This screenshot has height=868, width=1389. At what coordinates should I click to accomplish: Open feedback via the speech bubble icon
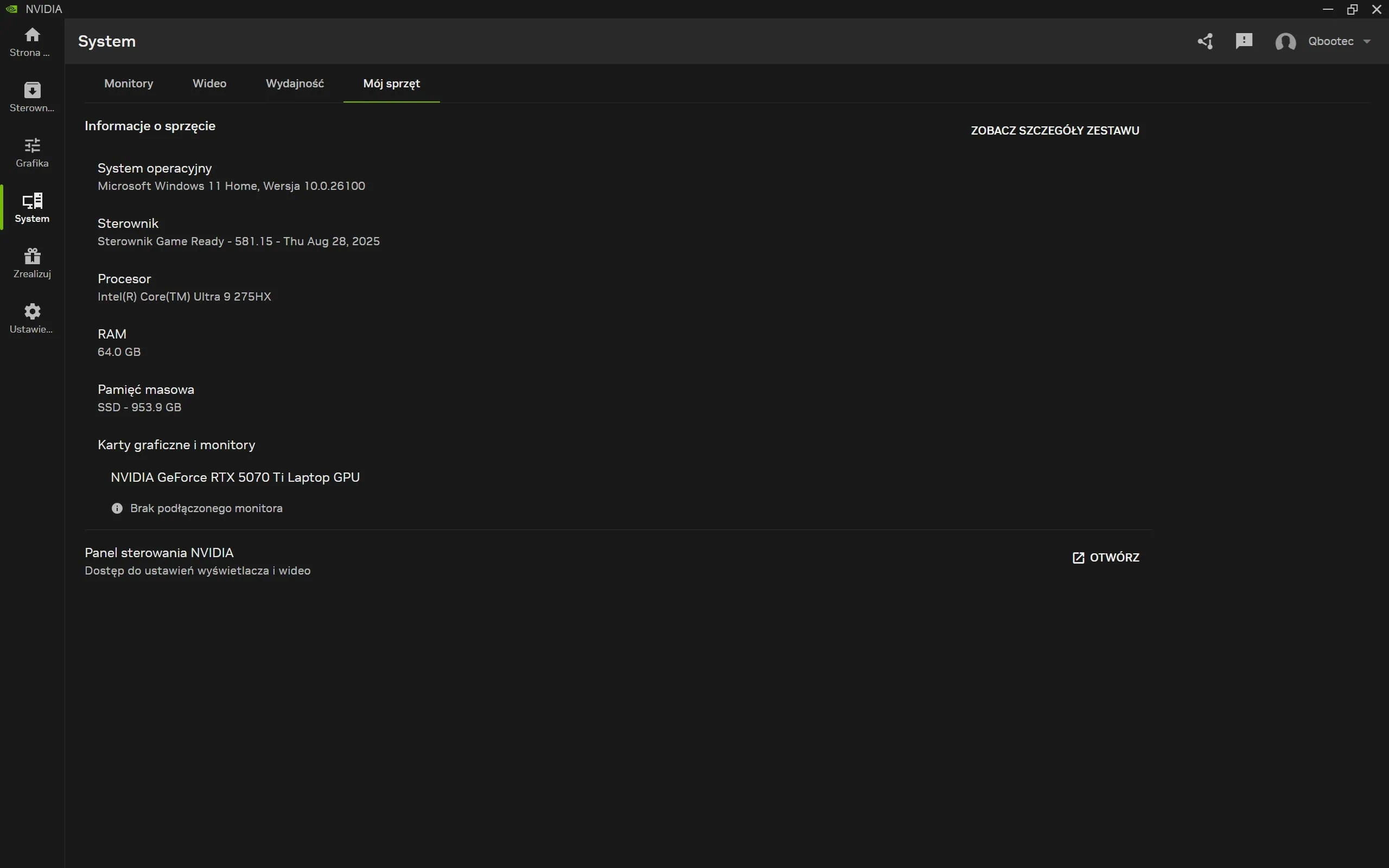1244,41
